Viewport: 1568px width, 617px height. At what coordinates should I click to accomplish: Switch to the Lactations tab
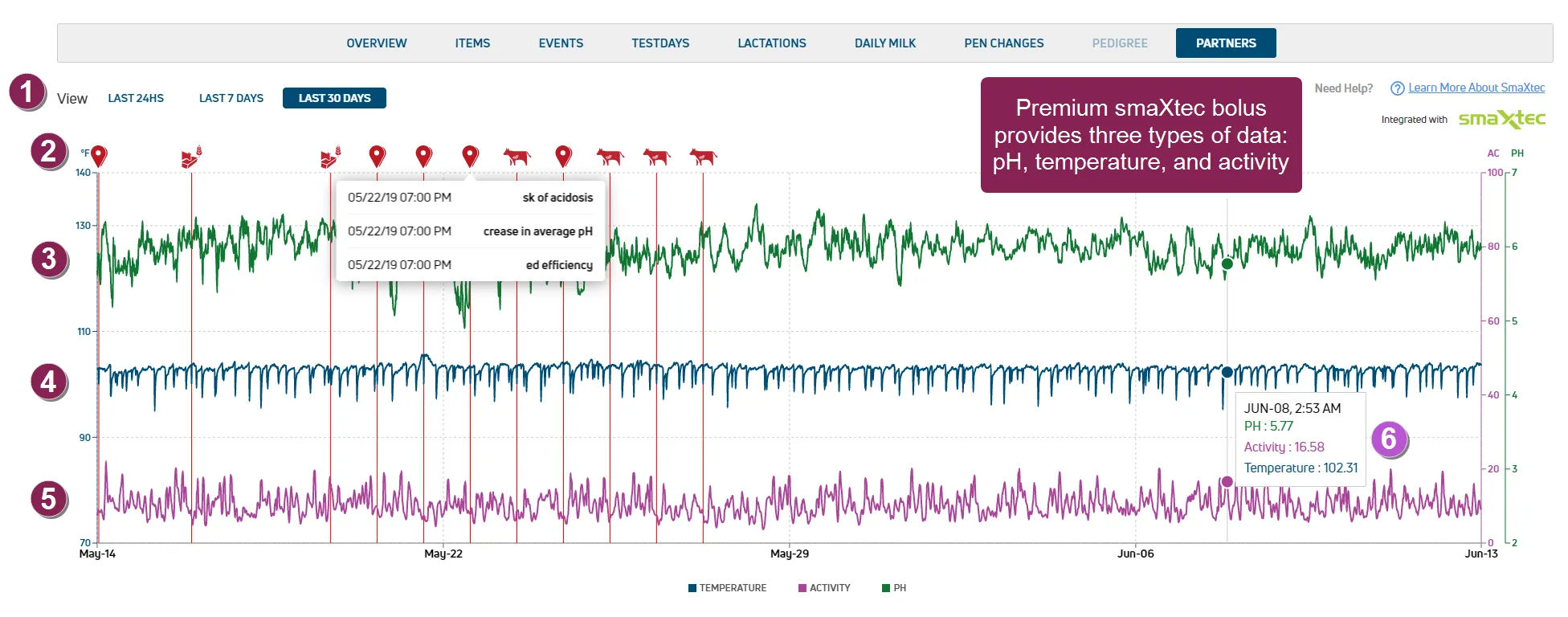pyautogui.click(x=772, y=43)
